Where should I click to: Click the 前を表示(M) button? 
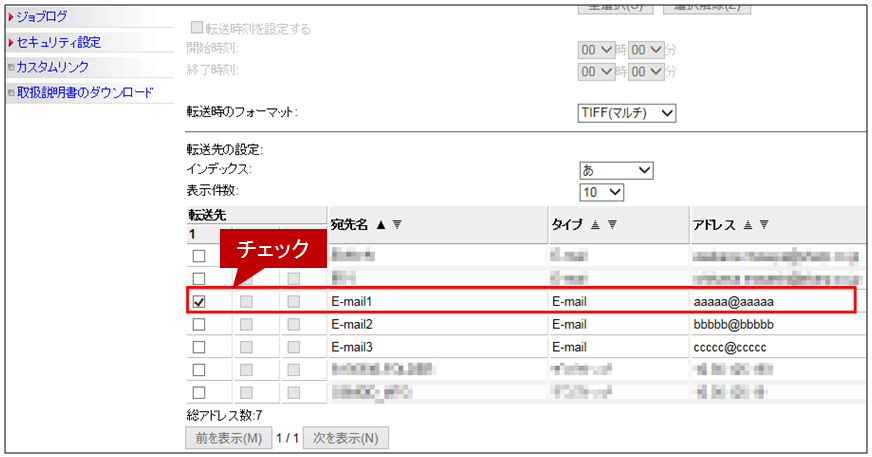click(x=227, y=438)
